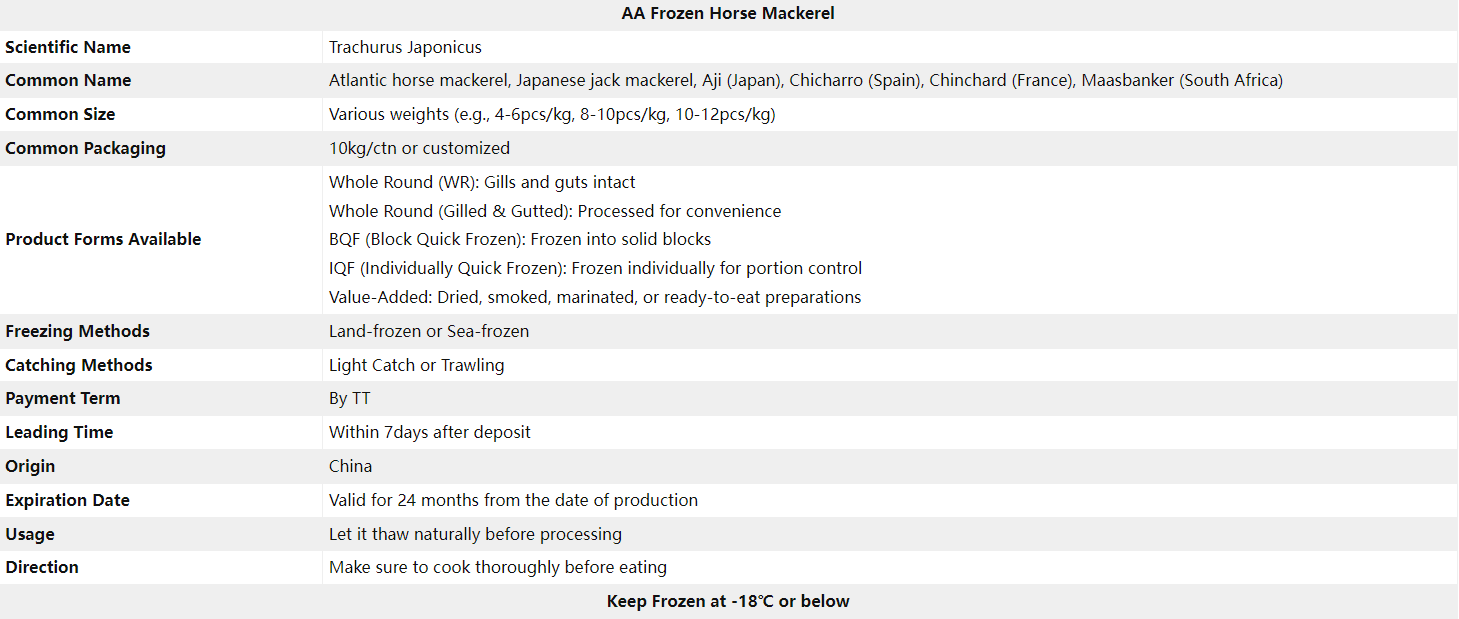Click the Keep Frozen at -18℃ footer
Screen dimensions: 1459x619
728,601
